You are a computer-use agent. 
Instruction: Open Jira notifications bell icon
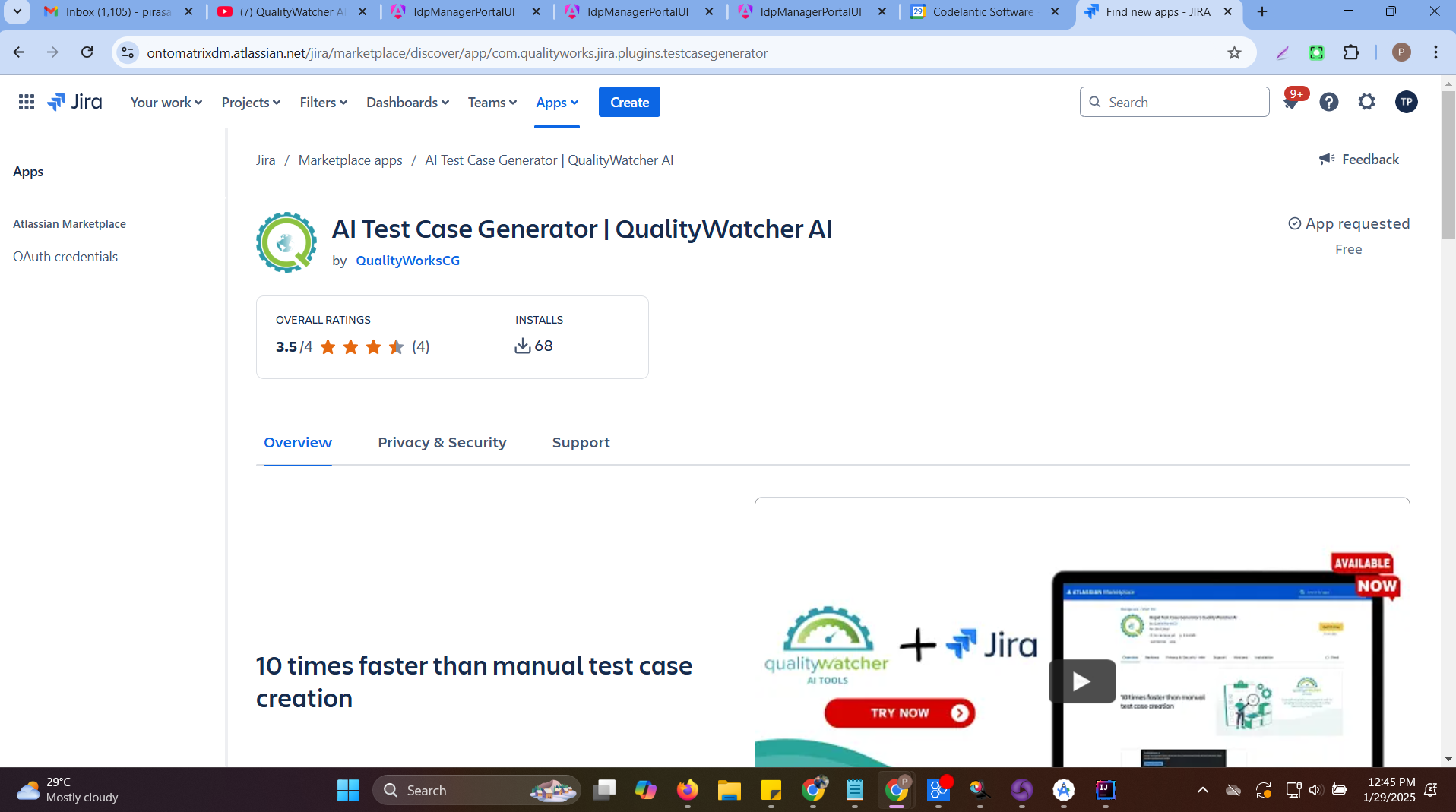tap(1291, 102)
